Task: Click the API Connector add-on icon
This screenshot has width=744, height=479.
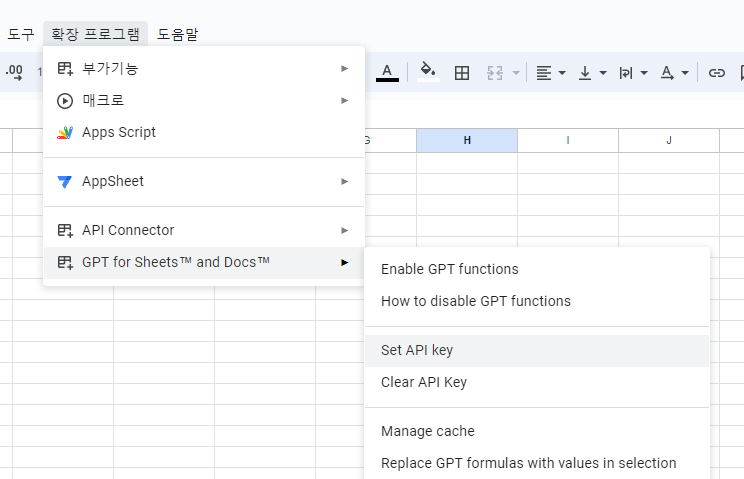Action: tap(65, 230)
